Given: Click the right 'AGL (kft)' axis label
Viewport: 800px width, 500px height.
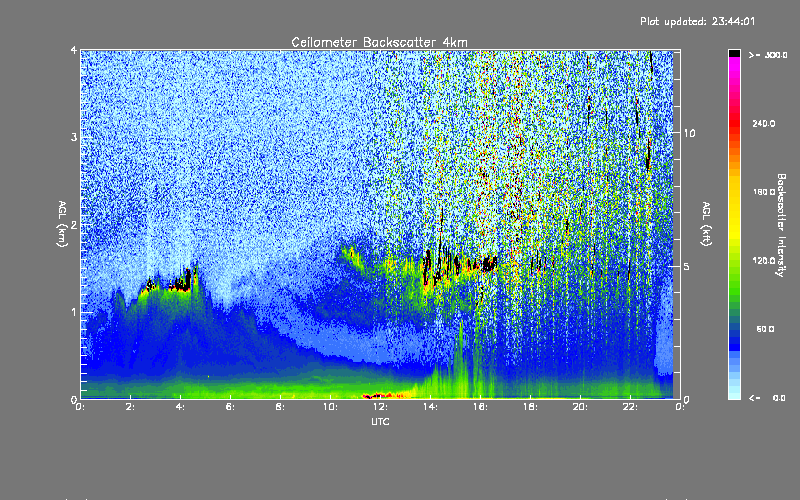Looking at the screenshot, I should (706, 224).
